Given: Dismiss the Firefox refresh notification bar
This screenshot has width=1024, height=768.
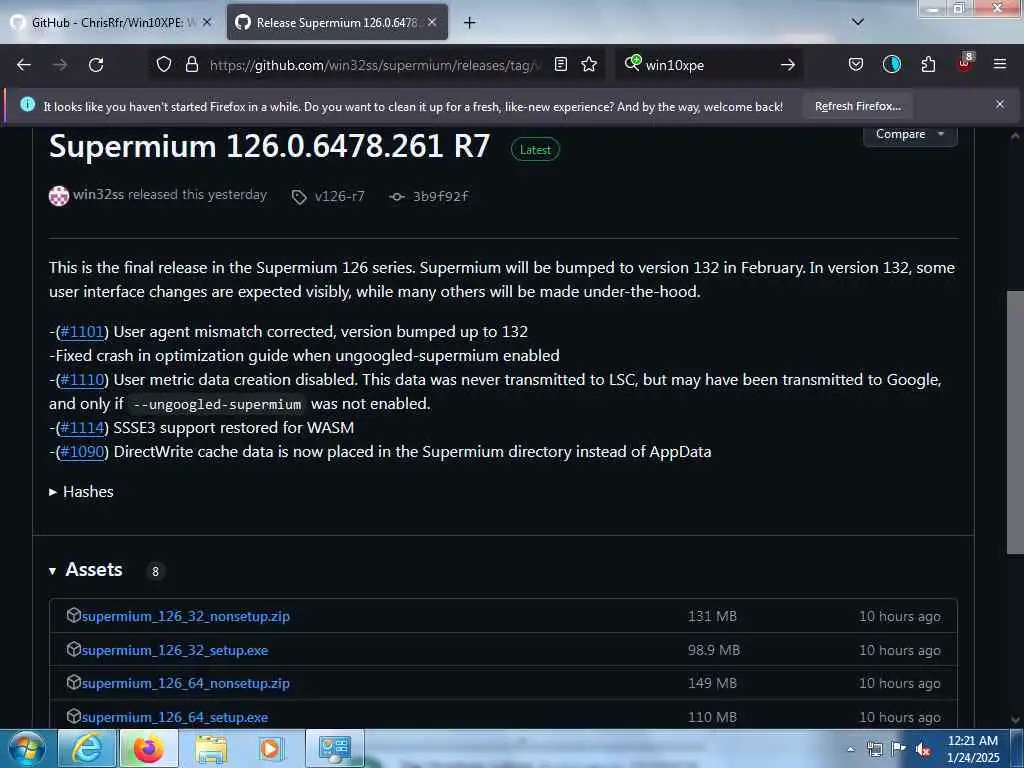Looking at the screenshot, I should (x=999, y=104).
